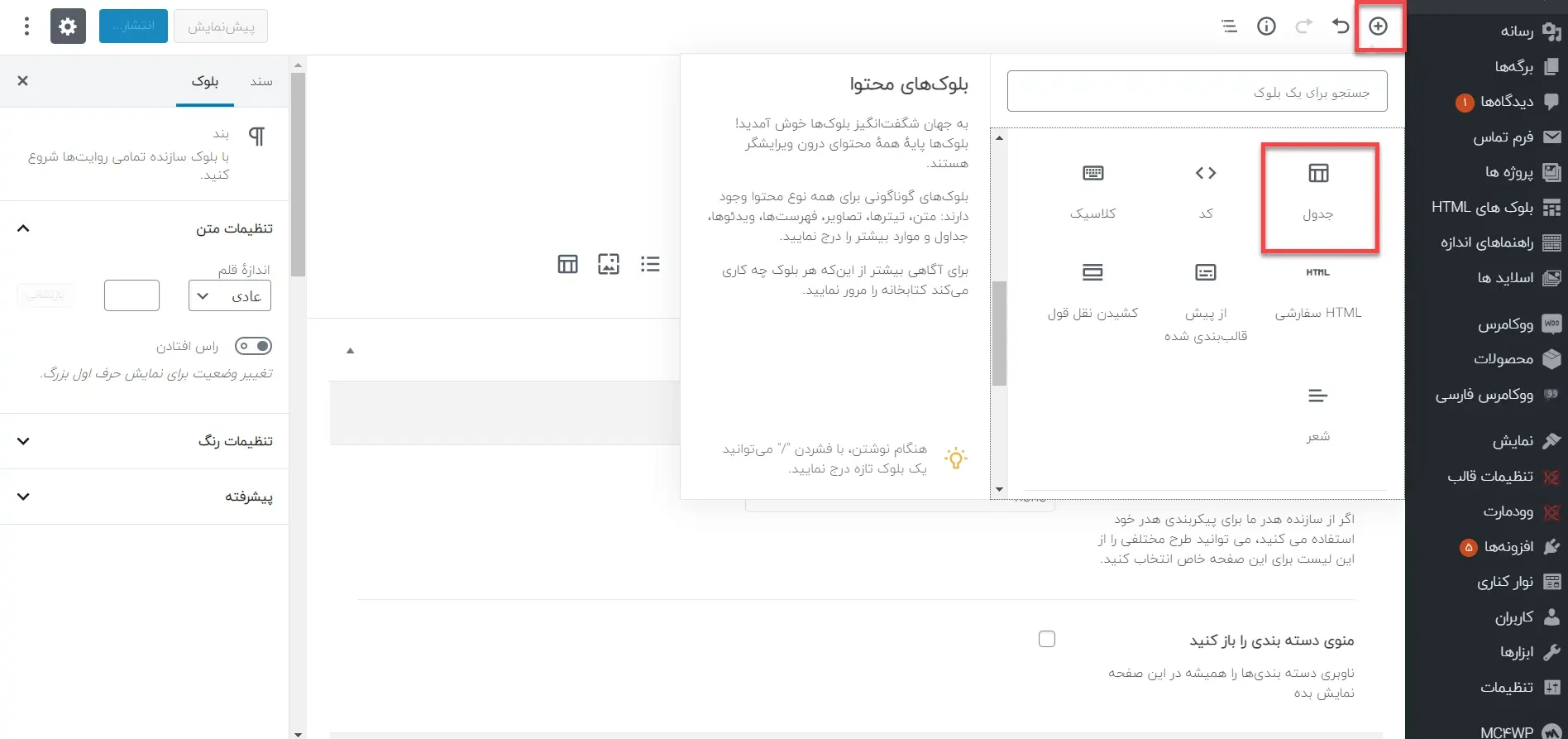Screen dimensions: 1568x739
Task: Insert the شعر verse block
Action: click(1318, 414)
